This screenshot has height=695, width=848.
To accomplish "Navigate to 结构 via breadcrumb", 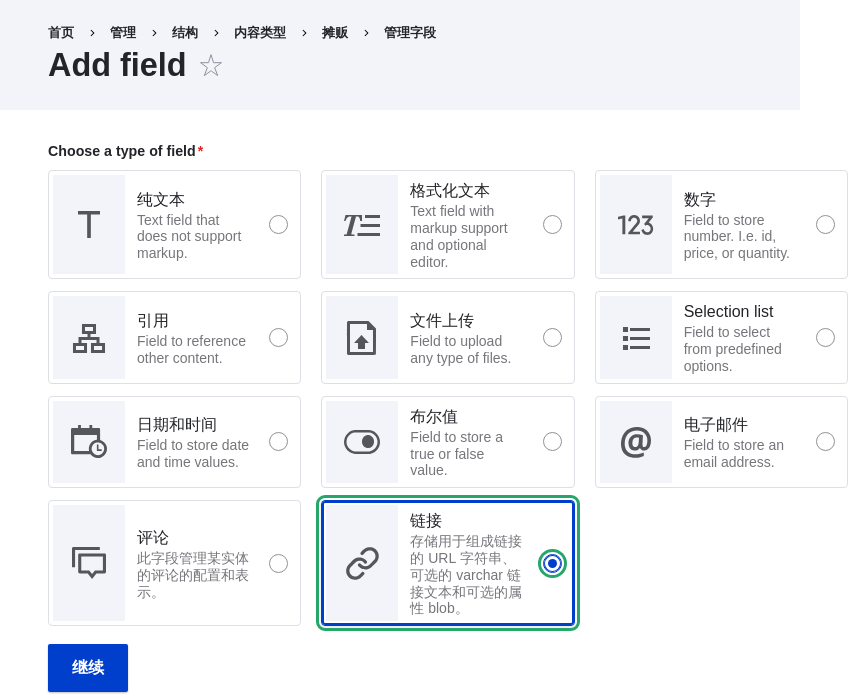I will click(x=185, y=32).
